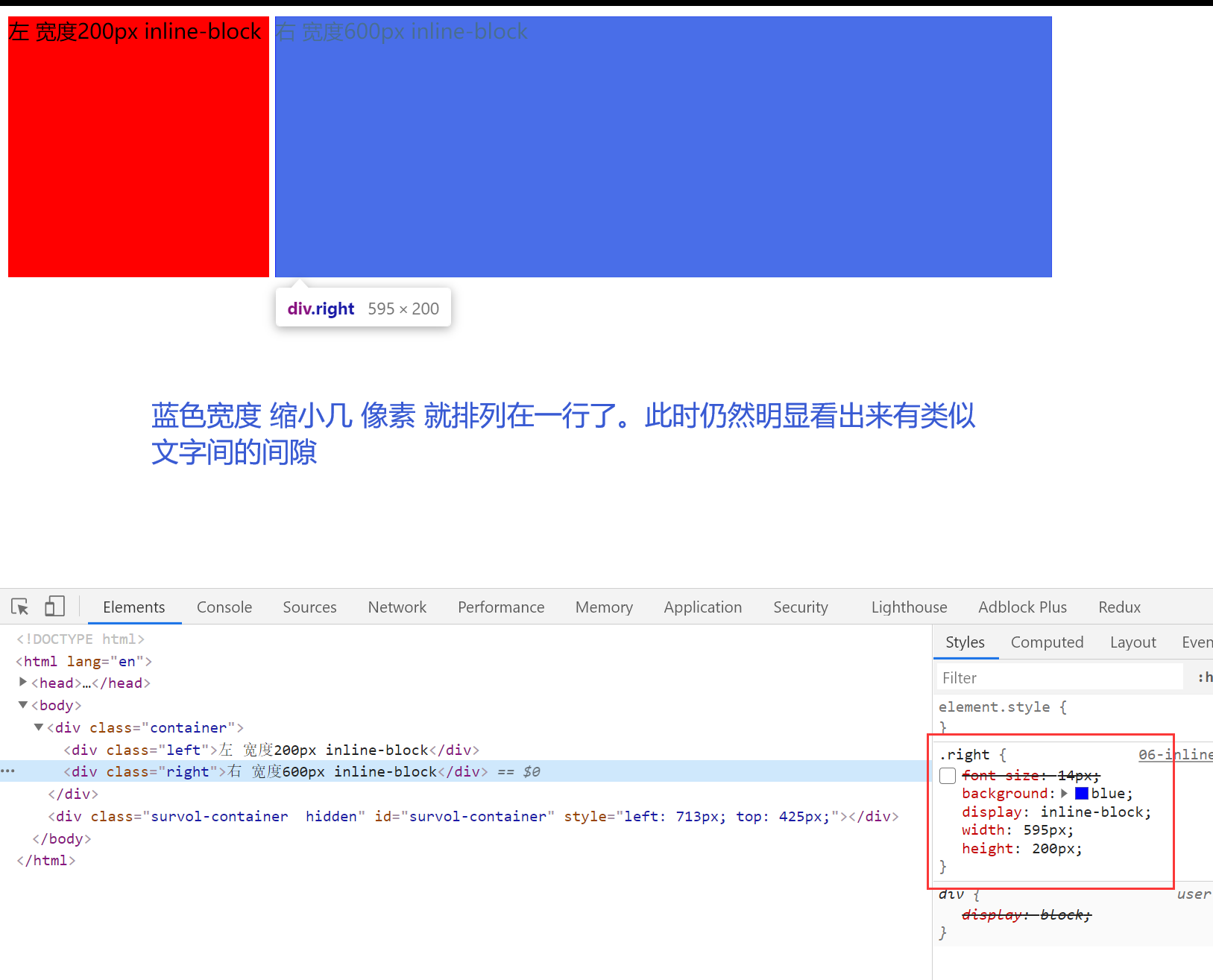Viewport: 1213px width, 980px height.
Task: Expand the background property details arrow
Action: click(x=1065, y=793)
